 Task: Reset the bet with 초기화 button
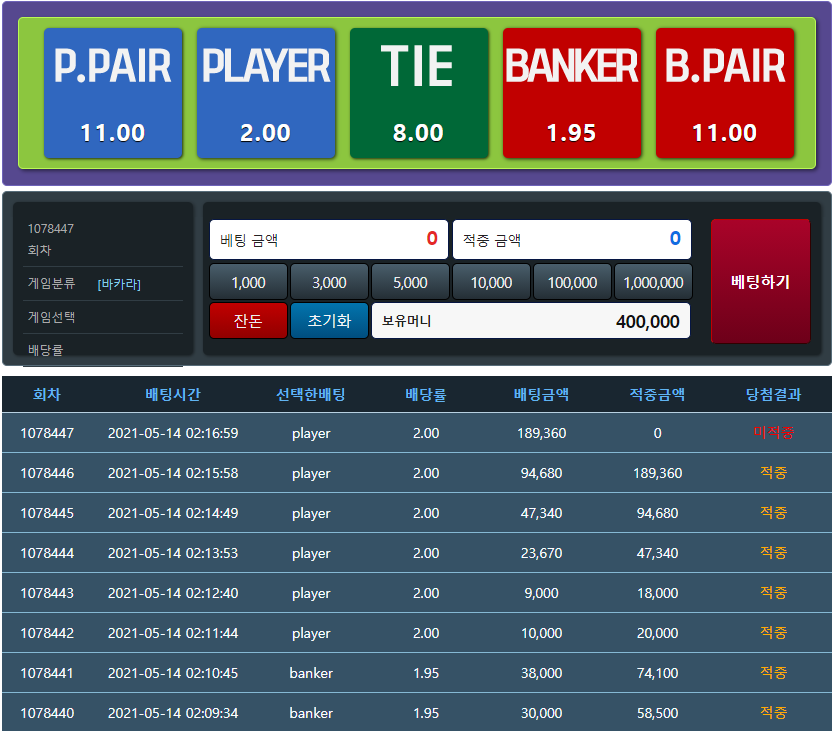pos(330,321)
